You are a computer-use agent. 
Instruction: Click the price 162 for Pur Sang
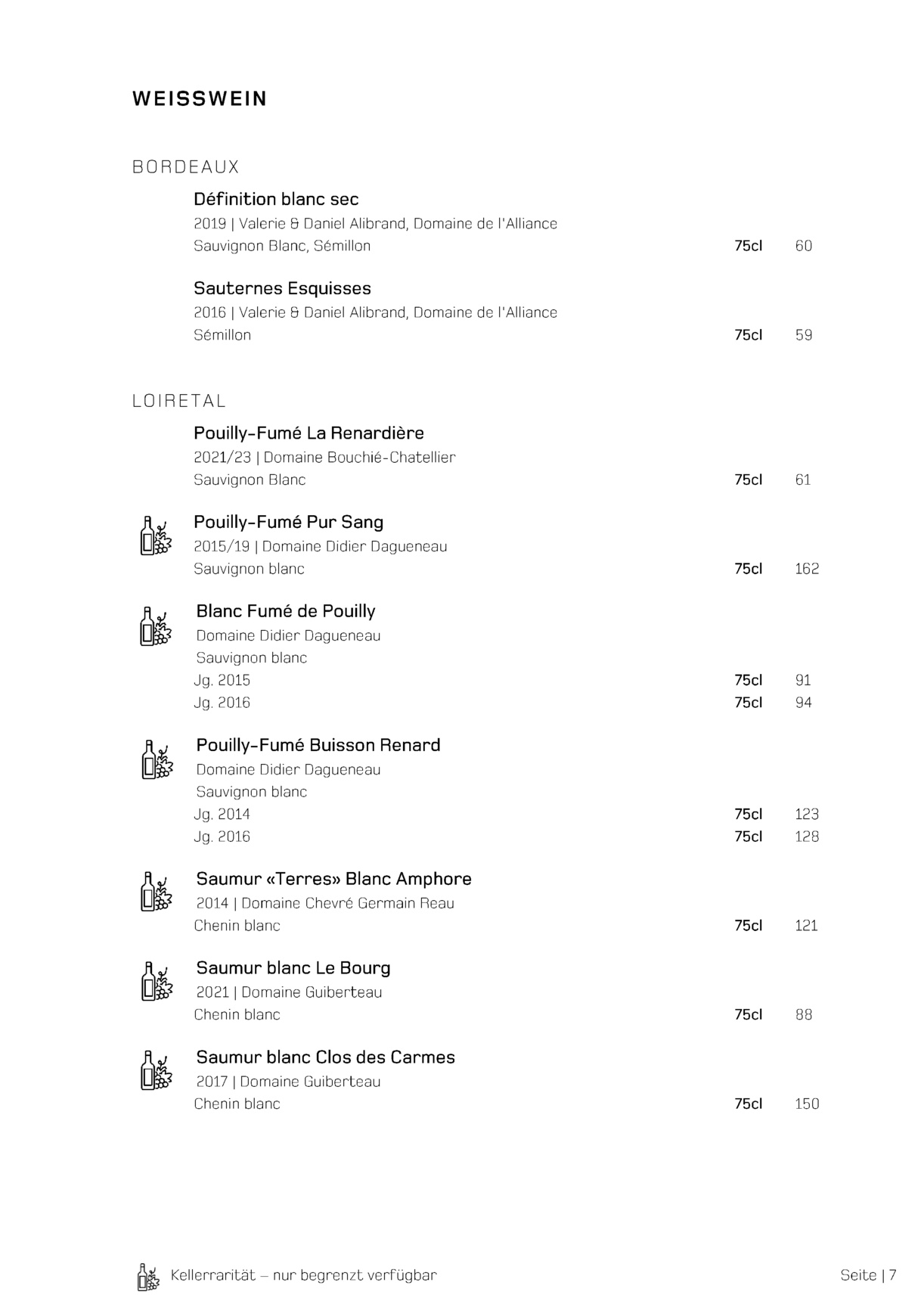point(807,569)
